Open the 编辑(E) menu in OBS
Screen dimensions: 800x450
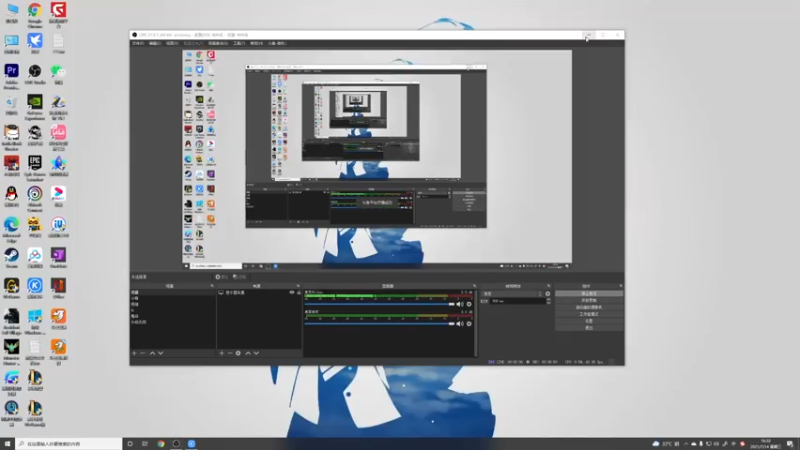[x=155, y=43]
